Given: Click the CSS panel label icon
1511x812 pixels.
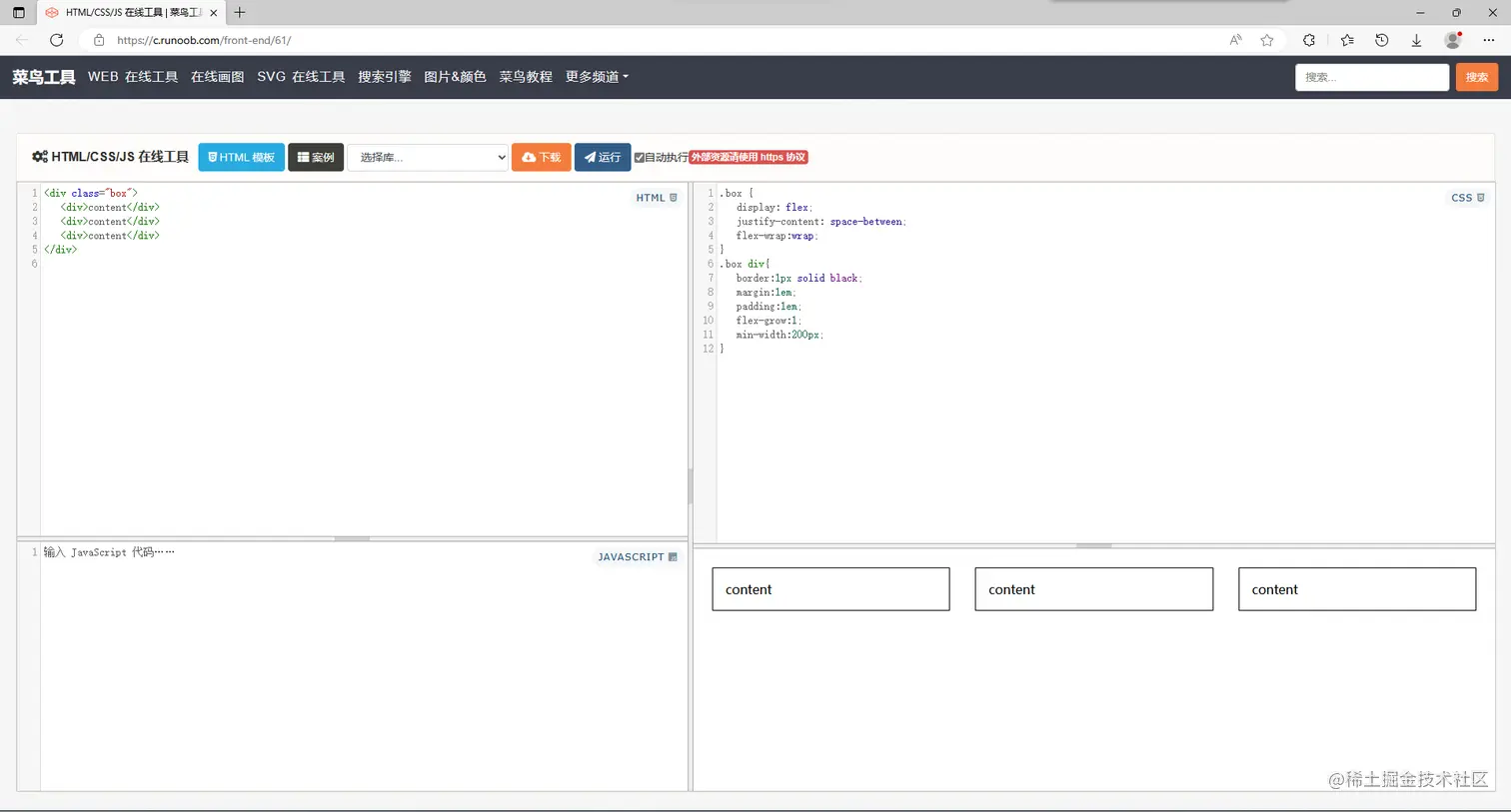Looking at the screenshot, I should click(x=1481, y=198).
